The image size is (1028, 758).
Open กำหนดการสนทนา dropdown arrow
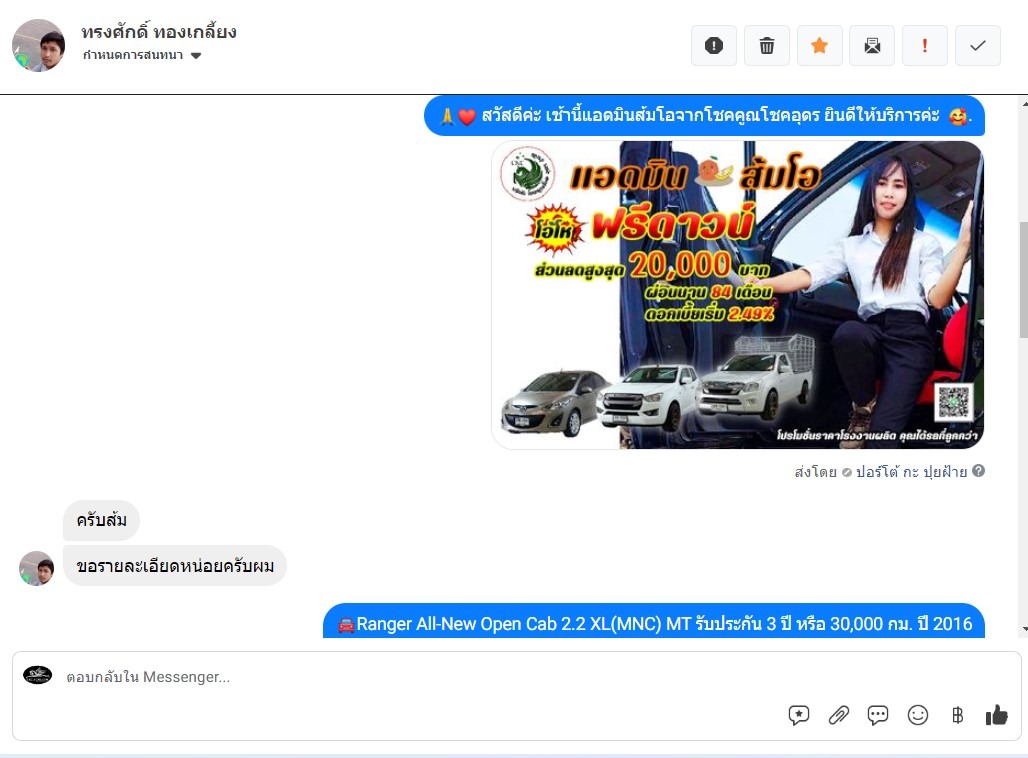click(x=195, y=56)
